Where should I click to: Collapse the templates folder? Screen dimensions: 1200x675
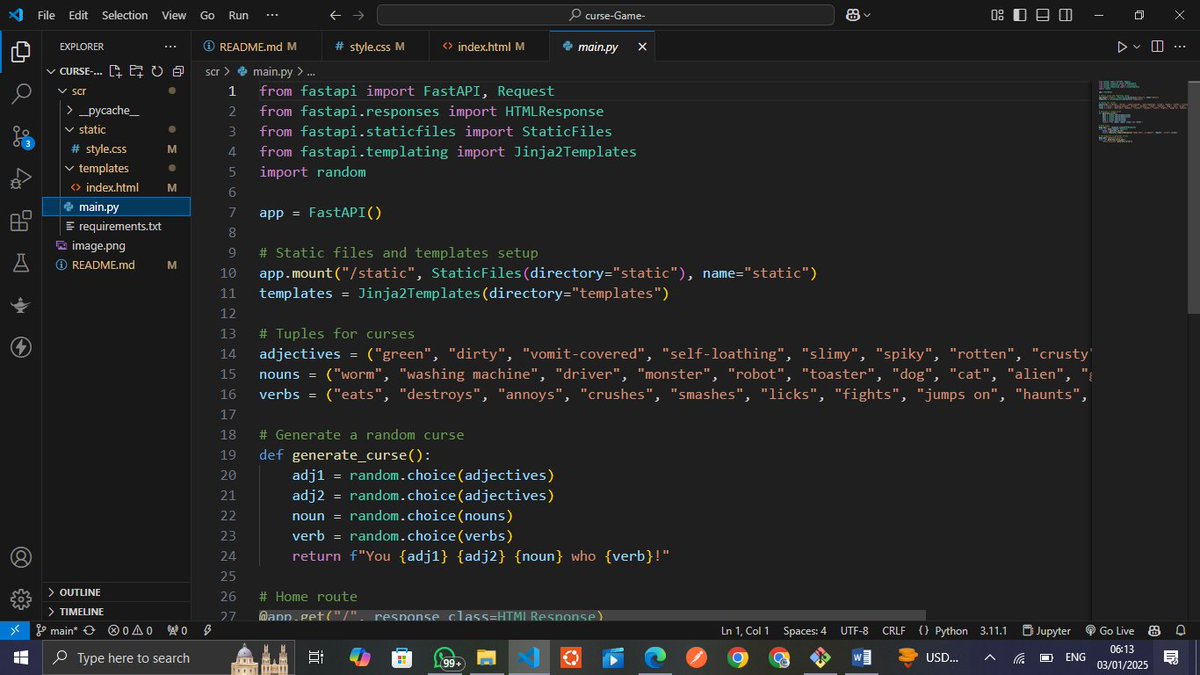coord(69,168)
